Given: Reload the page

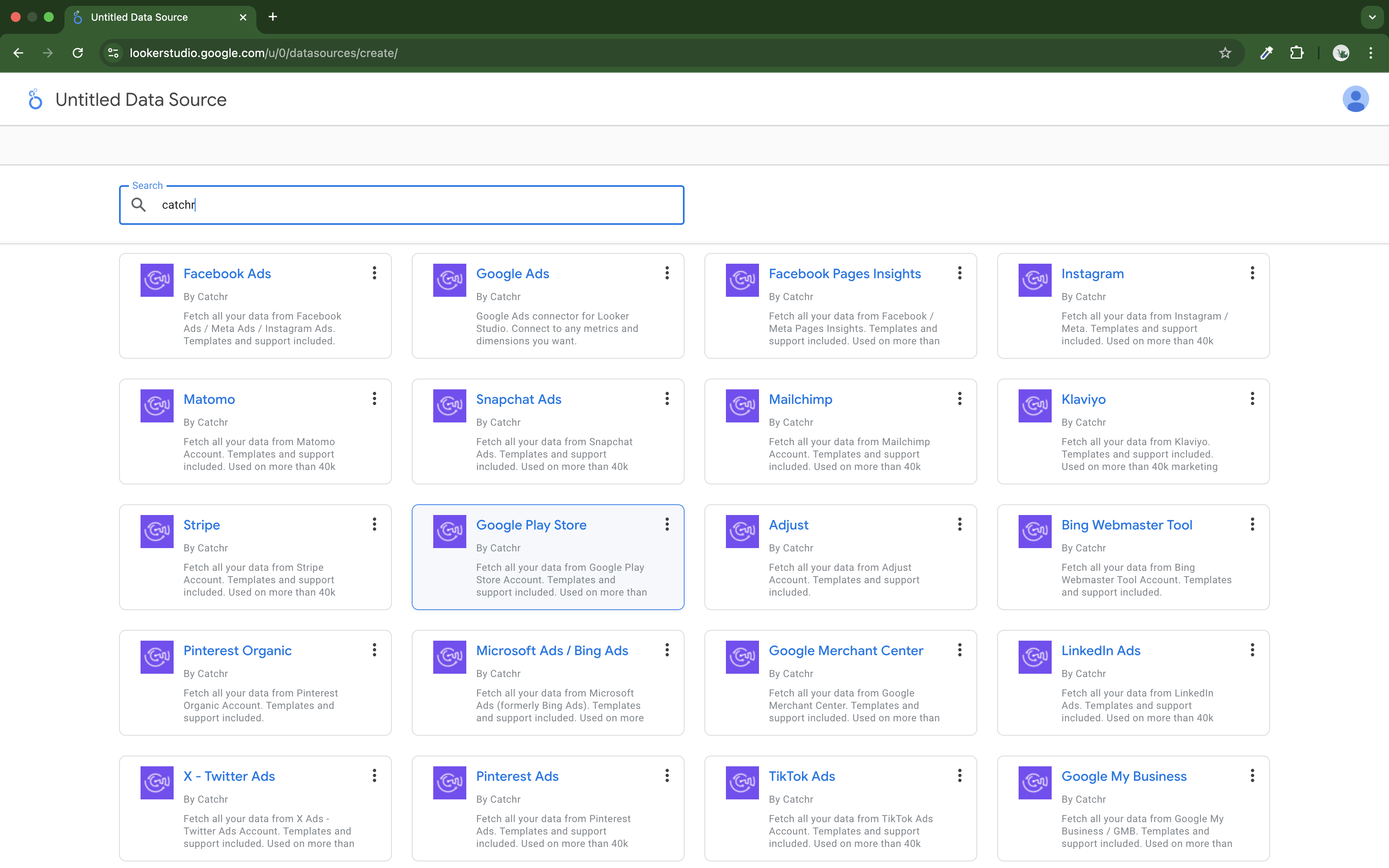Looking at the screenshot, I should coord(77,53).
